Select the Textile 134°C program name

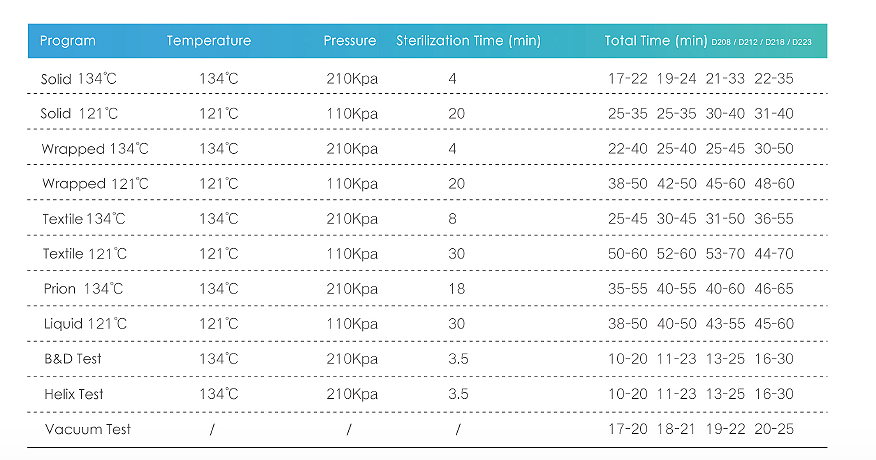coord(84,219)
